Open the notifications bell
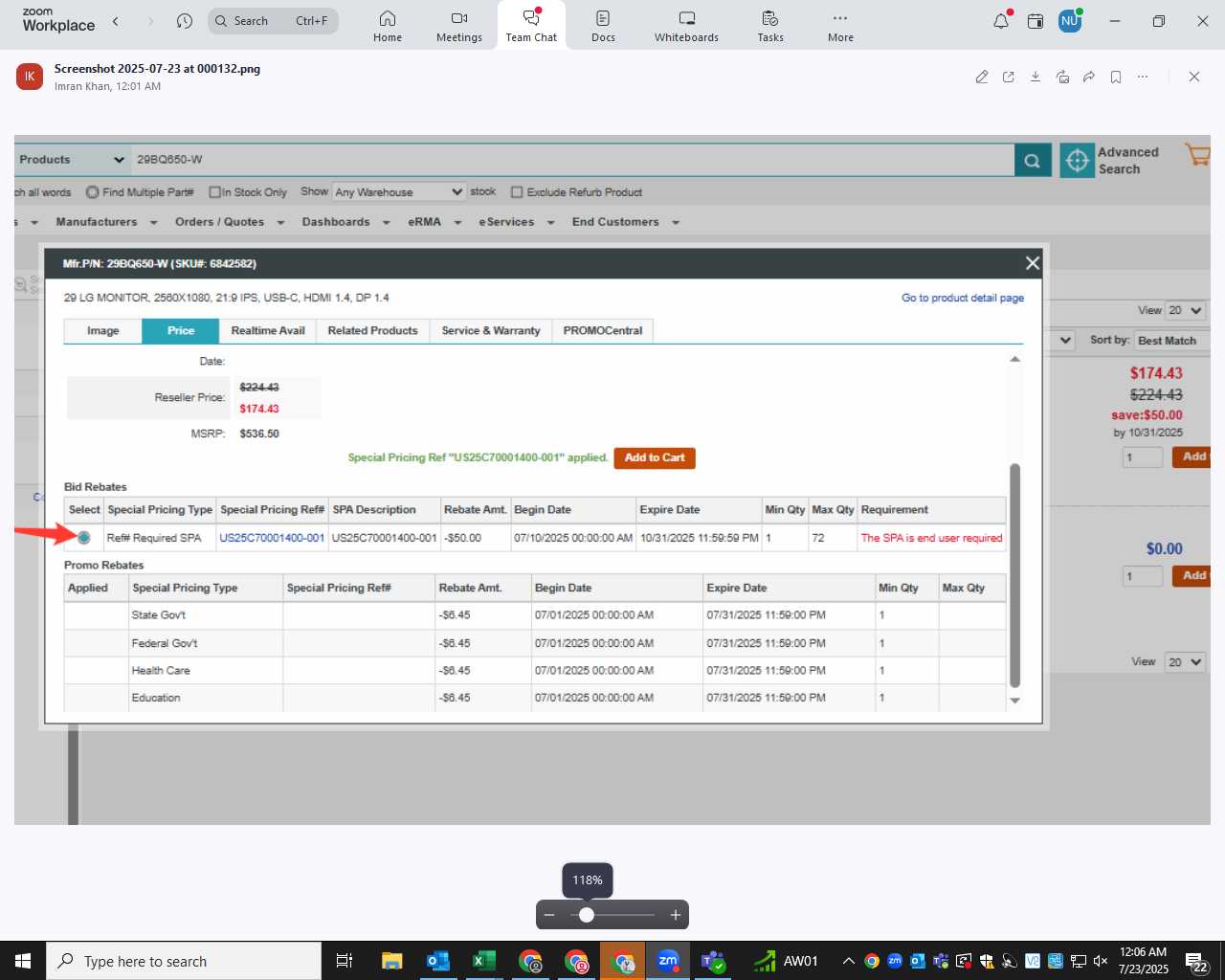This screenshot has width=1225, height=980. pos(1001,20)
